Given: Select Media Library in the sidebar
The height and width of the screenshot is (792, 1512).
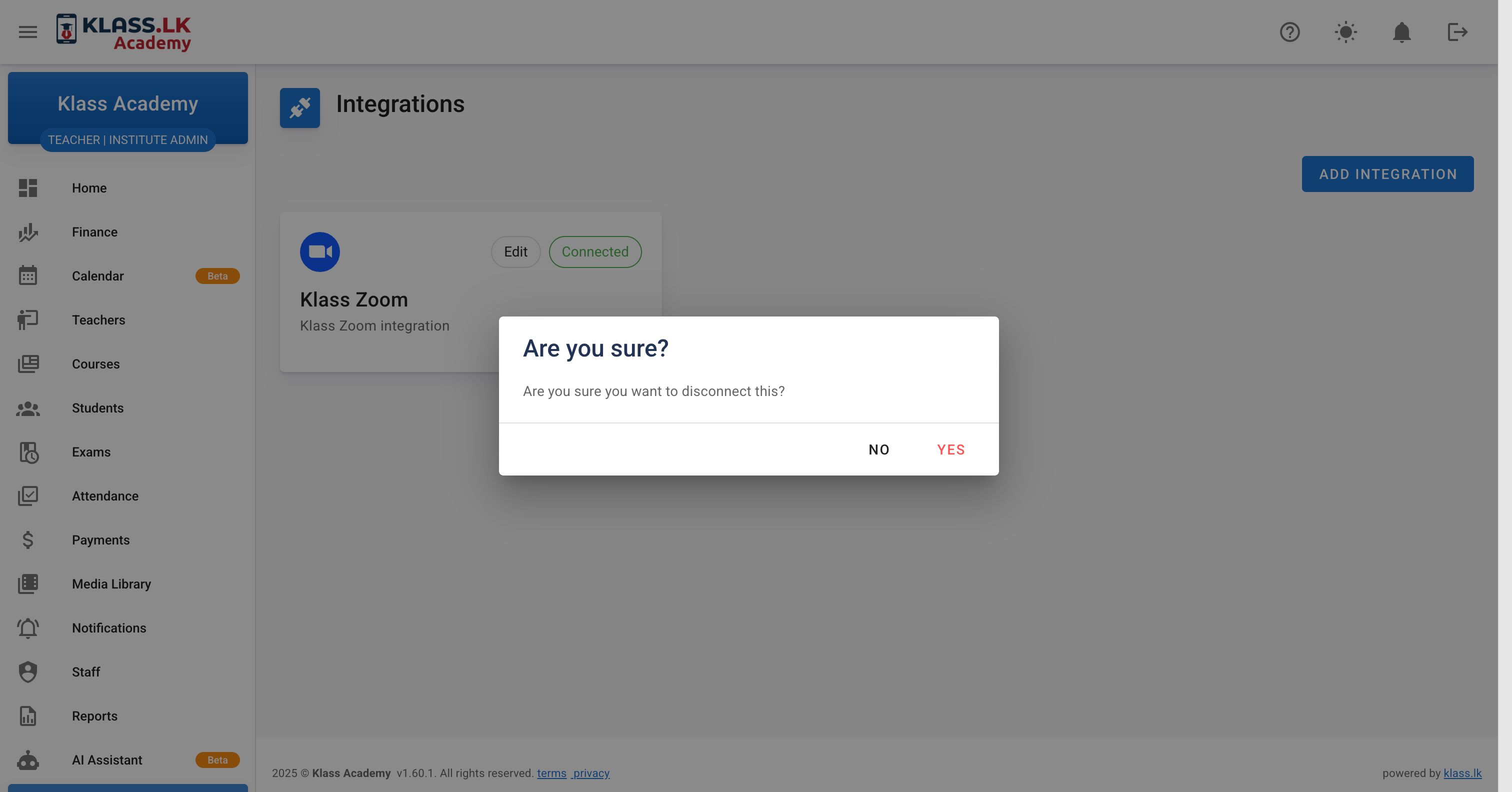Looking at the screenshot, I should pyautogui.click(x=111, y=583).
